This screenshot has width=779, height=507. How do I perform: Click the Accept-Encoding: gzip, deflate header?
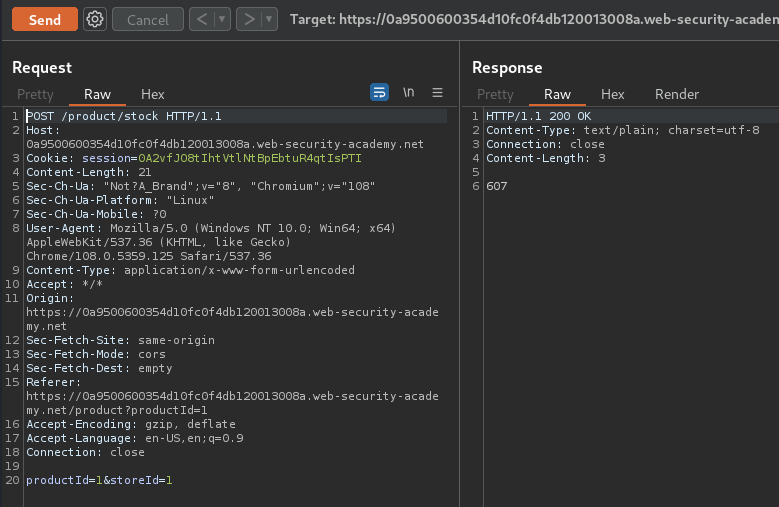(131, 424)
